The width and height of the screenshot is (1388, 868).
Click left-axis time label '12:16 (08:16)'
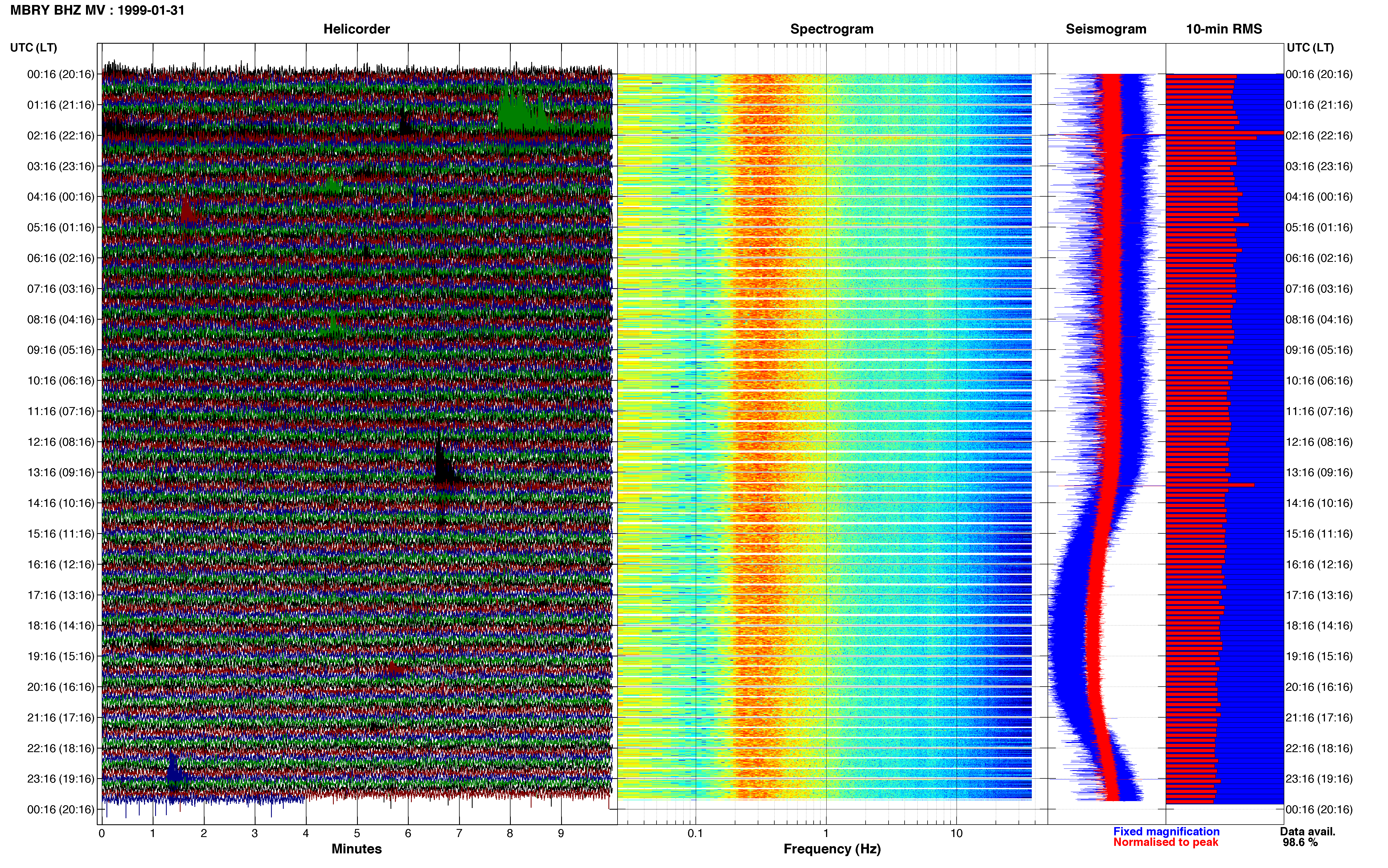pyautogui.click(x=61, y=442)
